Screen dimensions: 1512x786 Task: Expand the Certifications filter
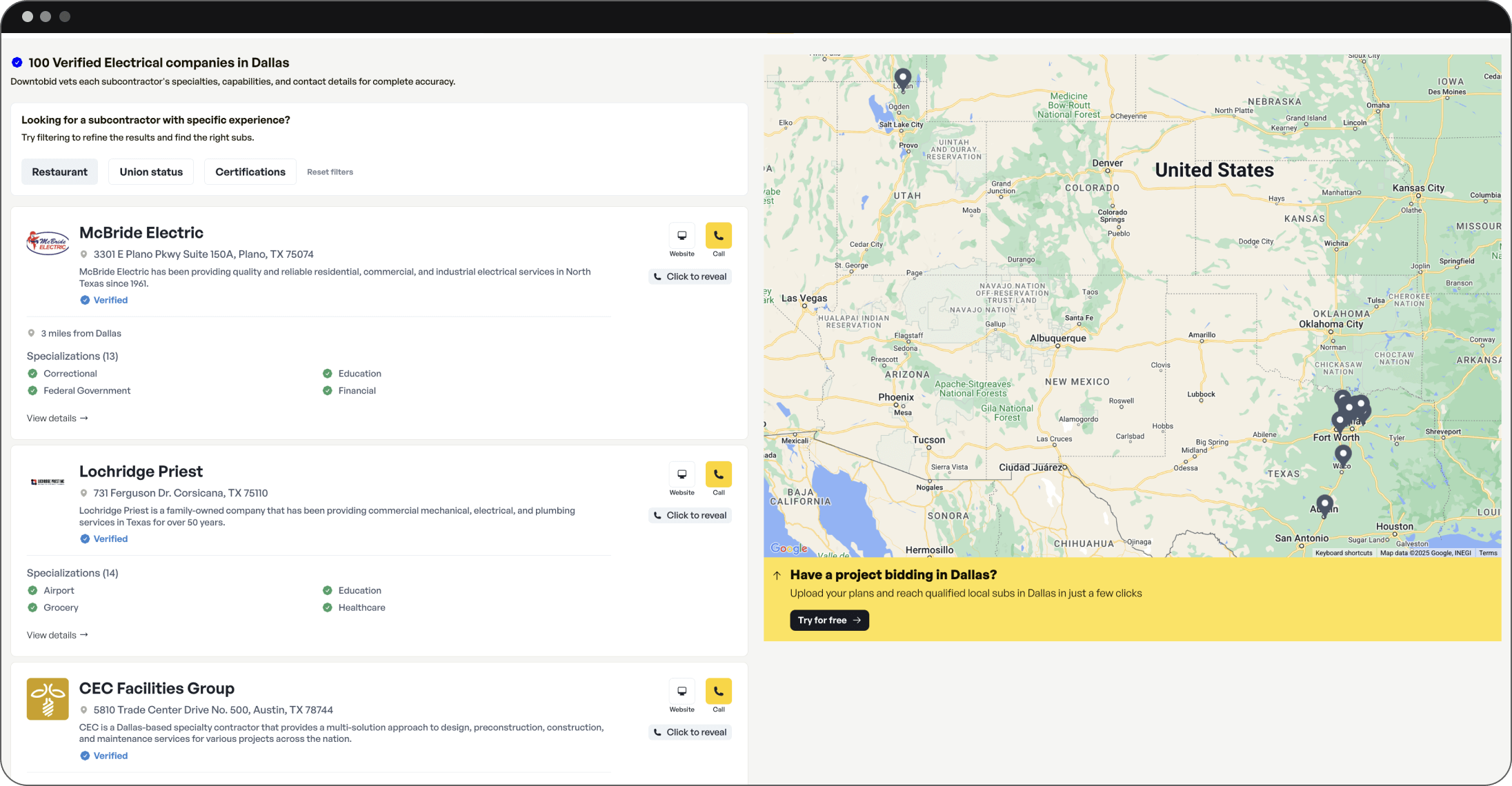250,172
